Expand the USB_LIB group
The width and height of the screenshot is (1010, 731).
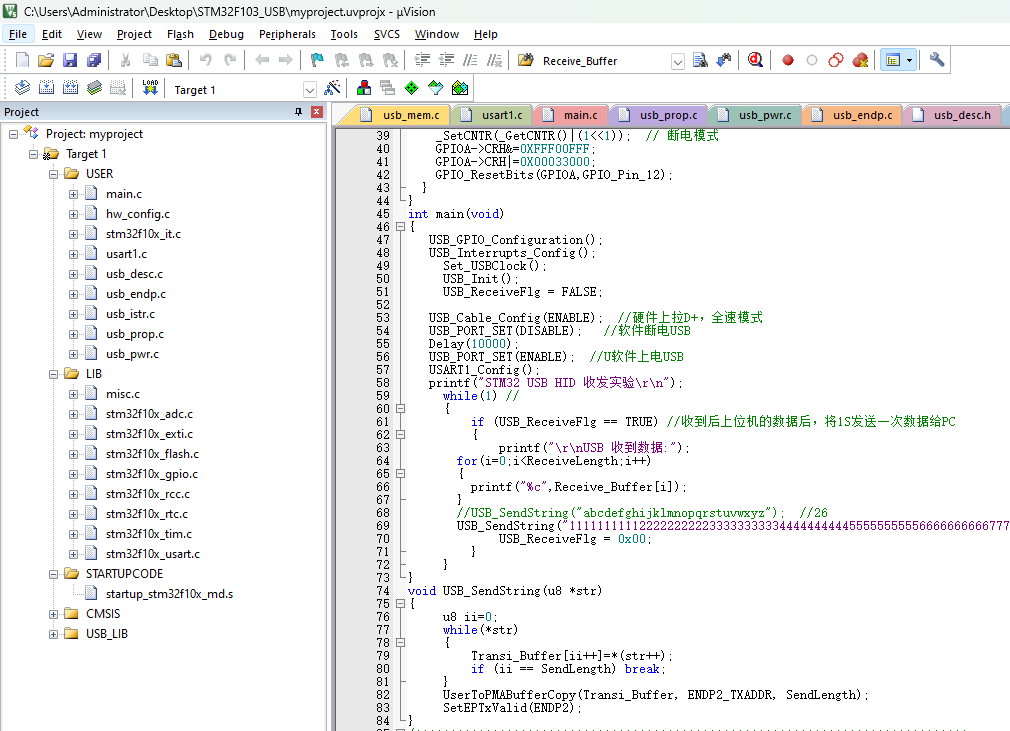click(x=53, y=634)
